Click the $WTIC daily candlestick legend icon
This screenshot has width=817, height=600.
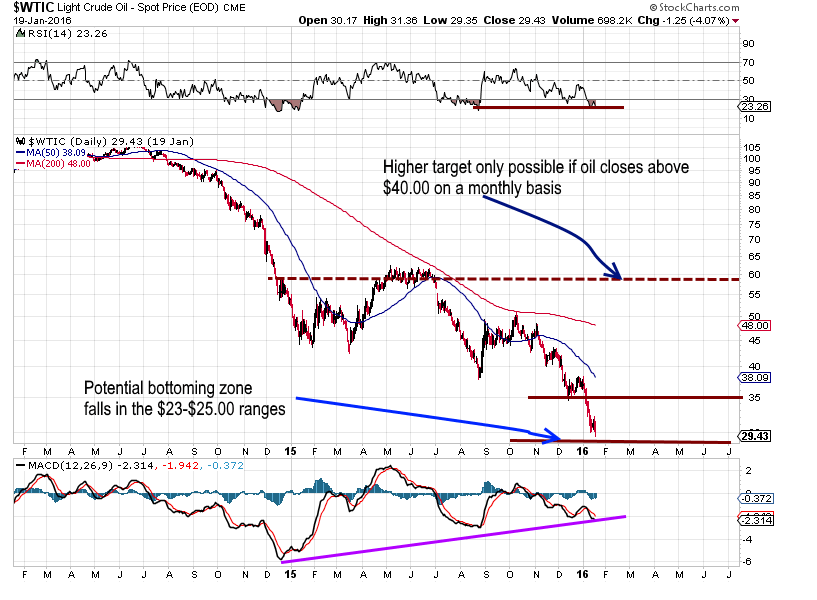(21, 141)
